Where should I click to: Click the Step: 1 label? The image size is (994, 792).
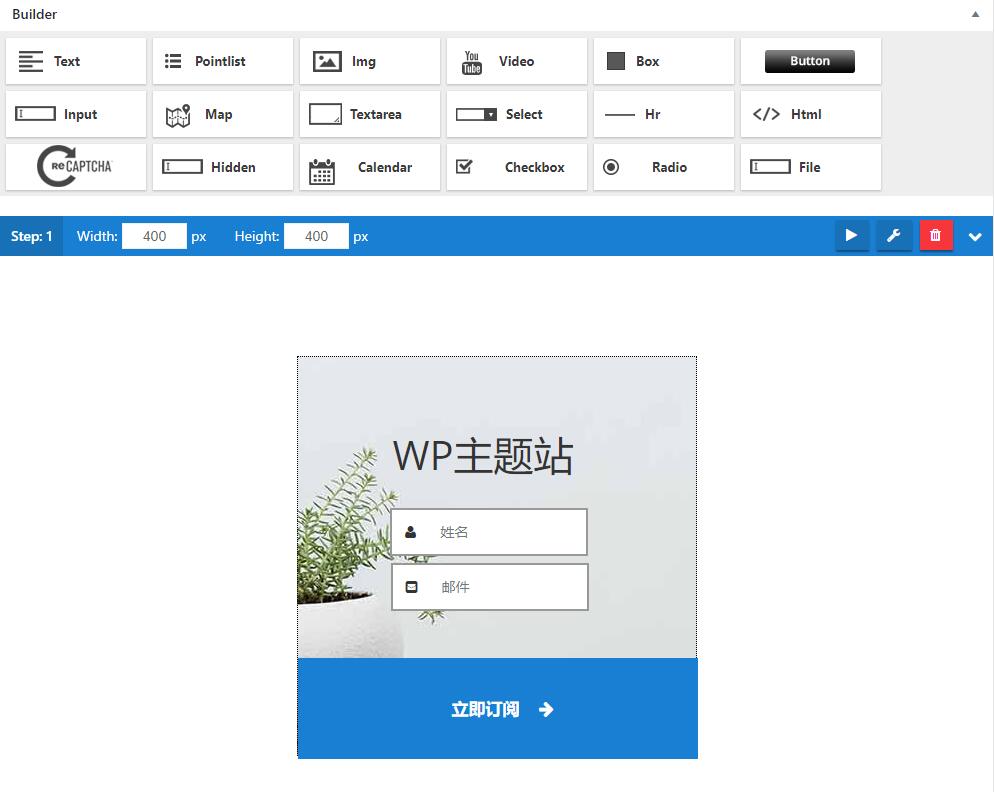click(32, 236)
